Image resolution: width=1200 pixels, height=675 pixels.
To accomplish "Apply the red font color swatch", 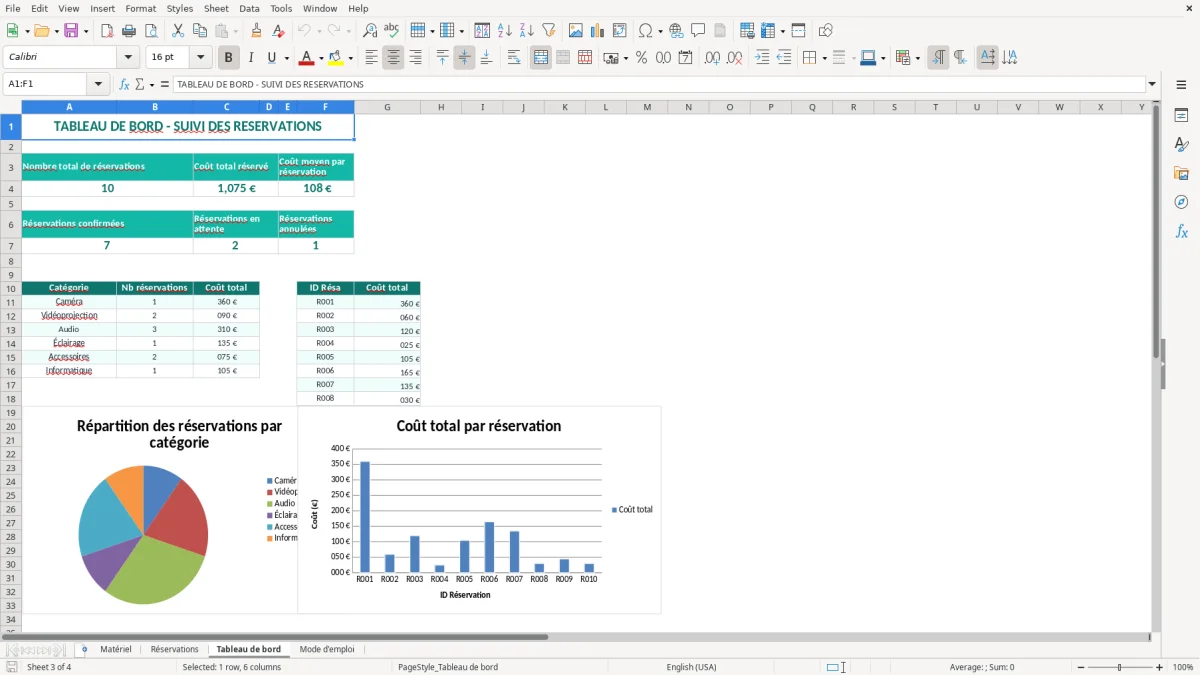I will [308, 58].
